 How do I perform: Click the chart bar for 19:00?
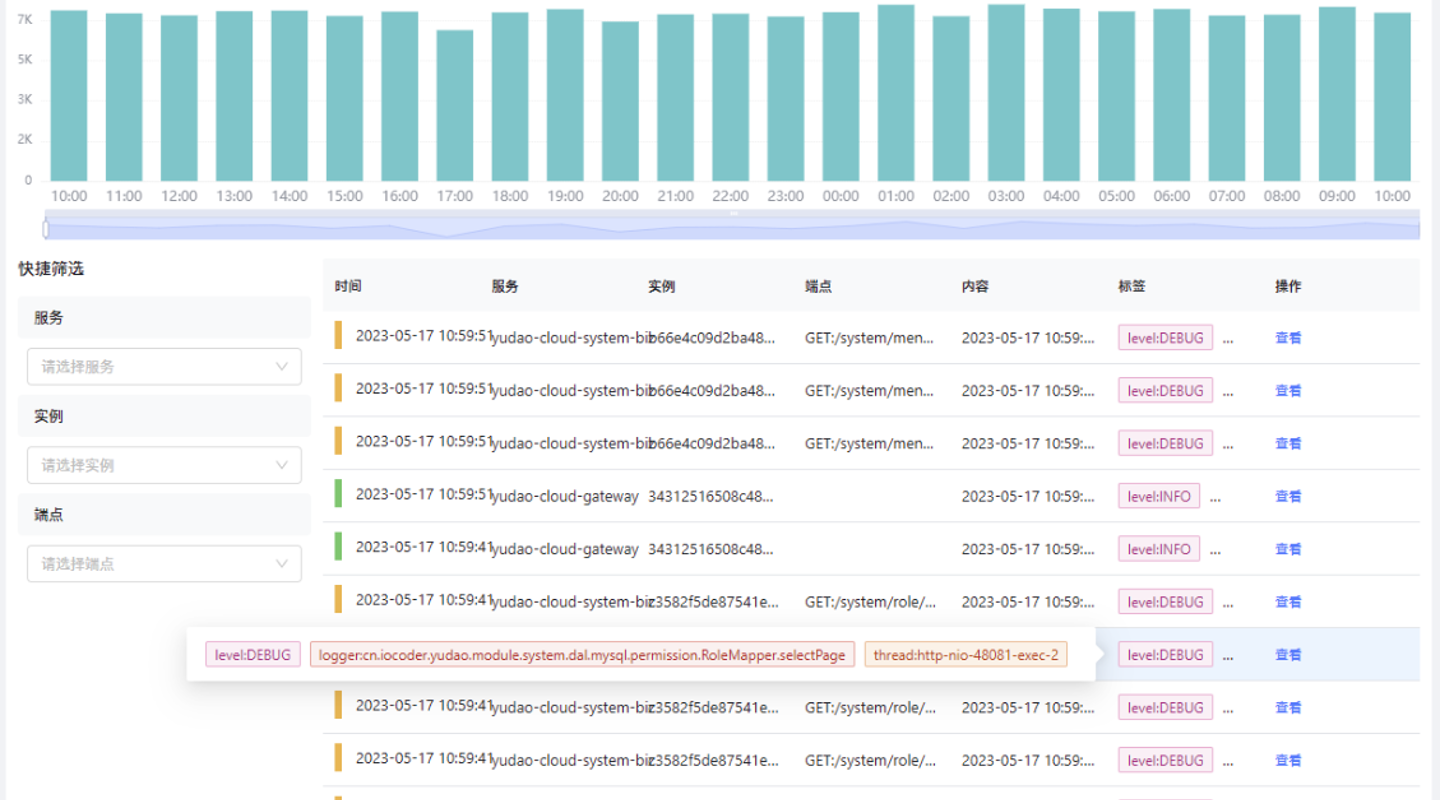(565, 95)
